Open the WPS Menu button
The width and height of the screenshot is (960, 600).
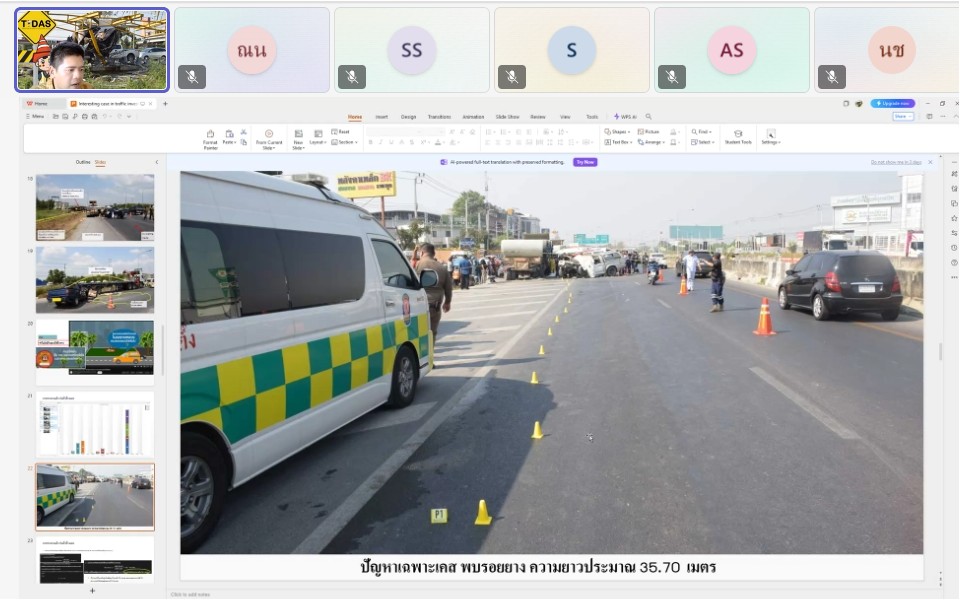(35, 116)
